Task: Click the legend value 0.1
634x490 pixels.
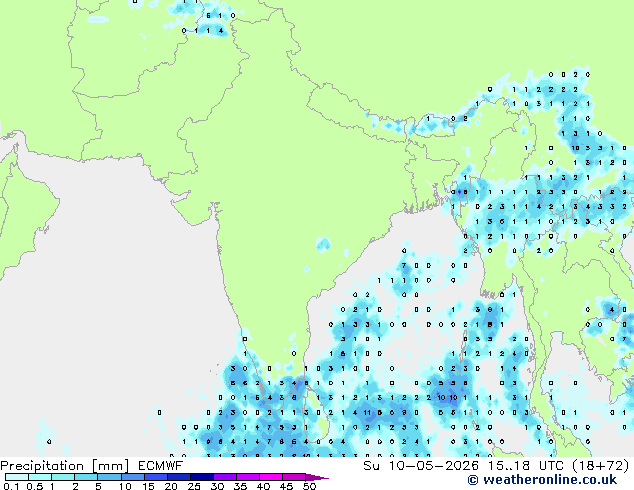Action: (11, 486)
